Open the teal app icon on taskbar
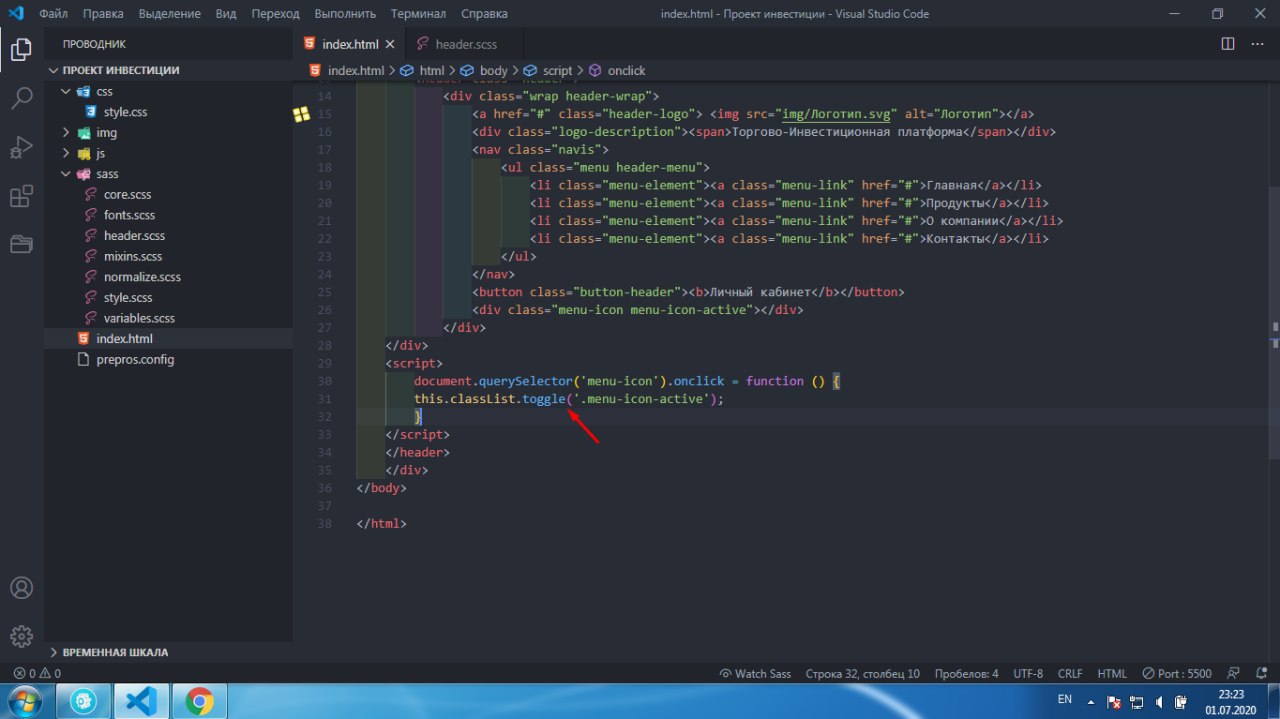Image resolution: width=1280 pixels, height=719 pixels. [83, 702]
